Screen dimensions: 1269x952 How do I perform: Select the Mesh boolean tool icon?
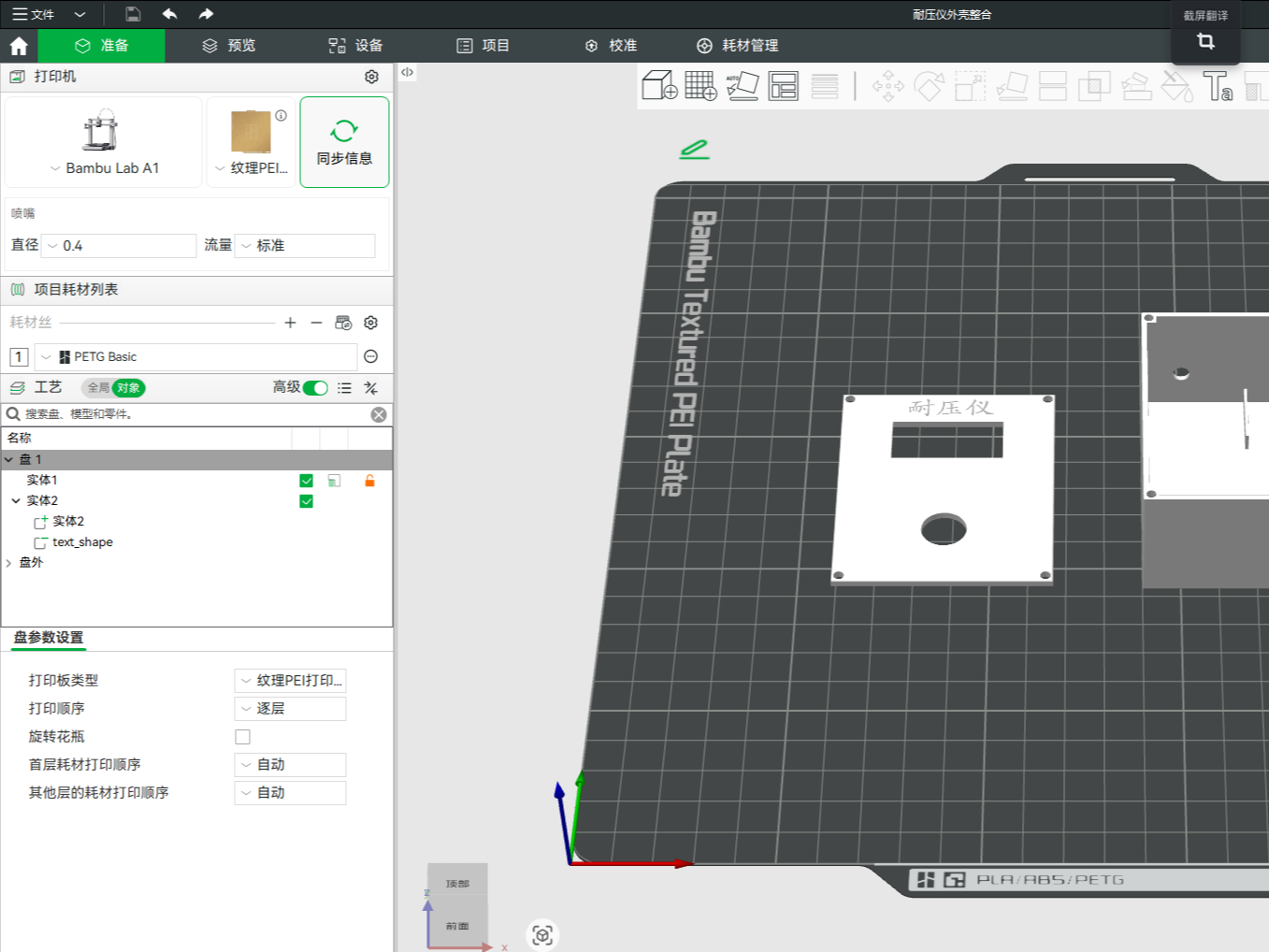tap(1094, 86)
